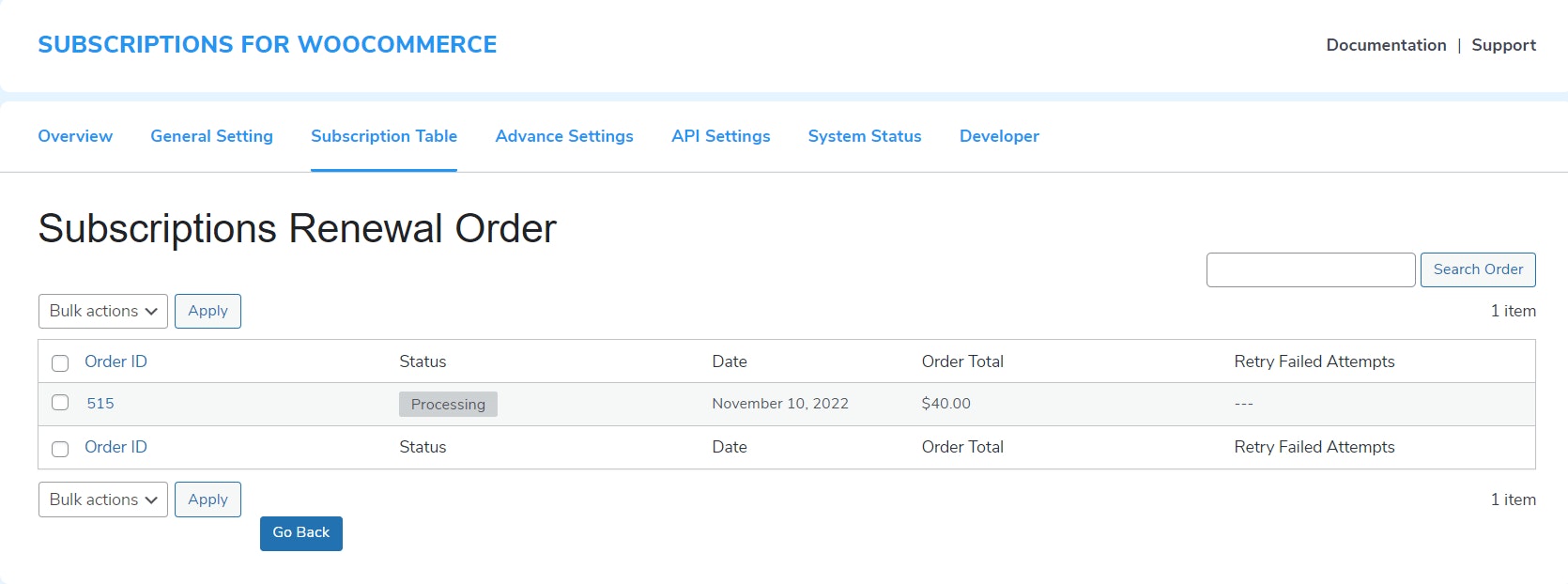The width and height of the screenshot is (1568, 584).
Task: Click the top Apply button
Action: click(208, 311)
